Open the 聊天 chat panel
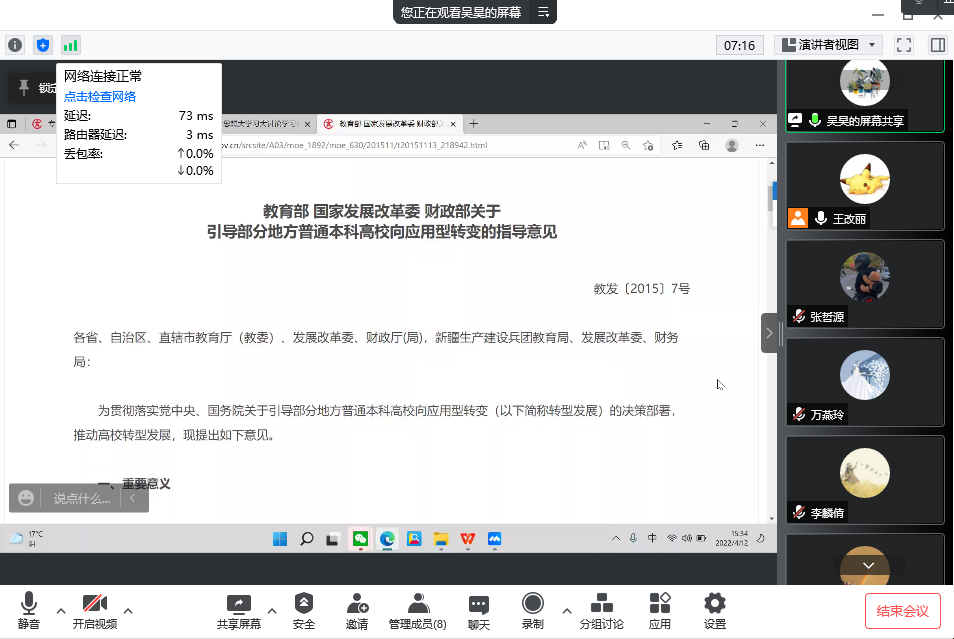This screenshot has width=954, height=639. [479, 610]
